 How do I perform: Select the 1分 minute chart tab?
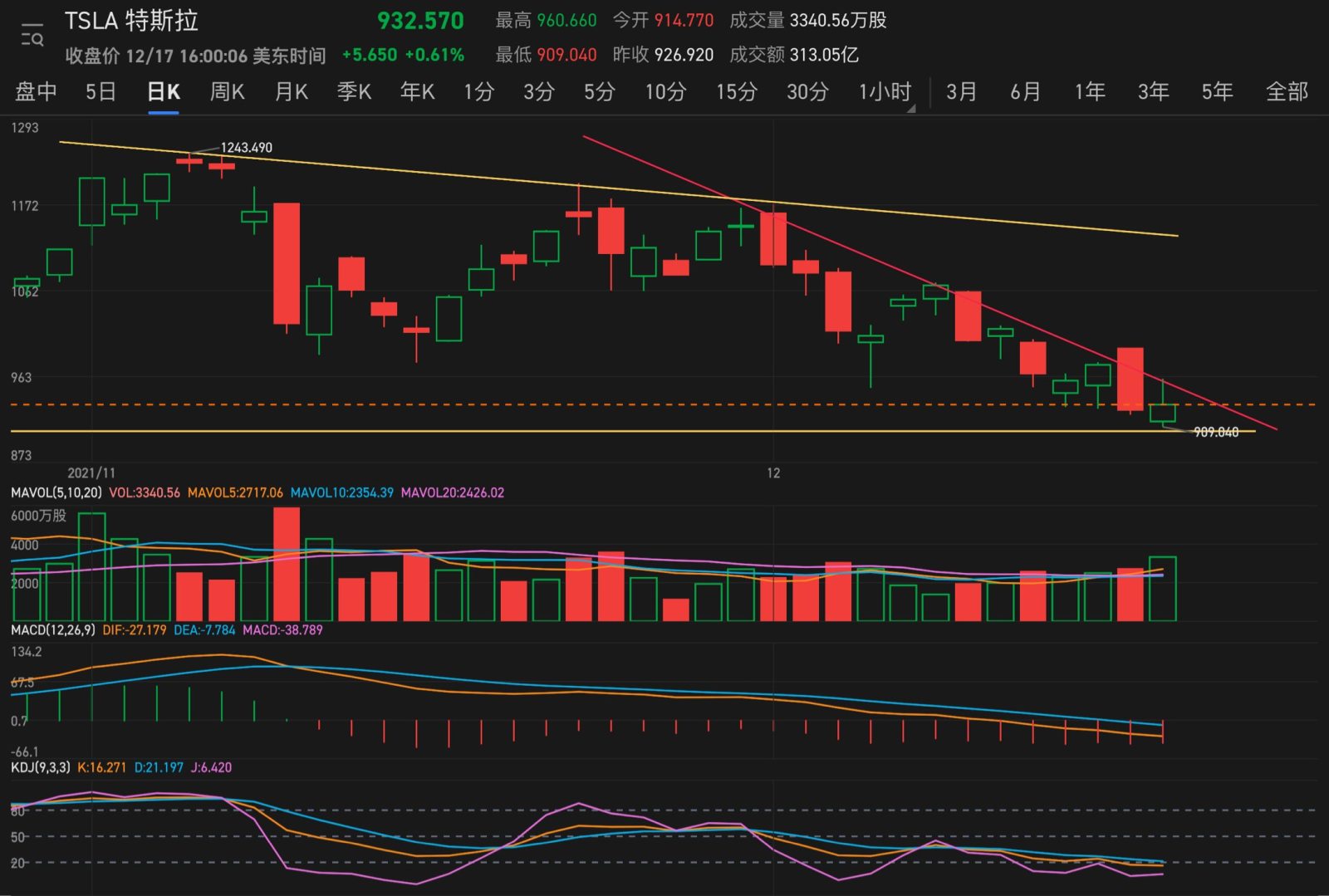pos(478,91)
